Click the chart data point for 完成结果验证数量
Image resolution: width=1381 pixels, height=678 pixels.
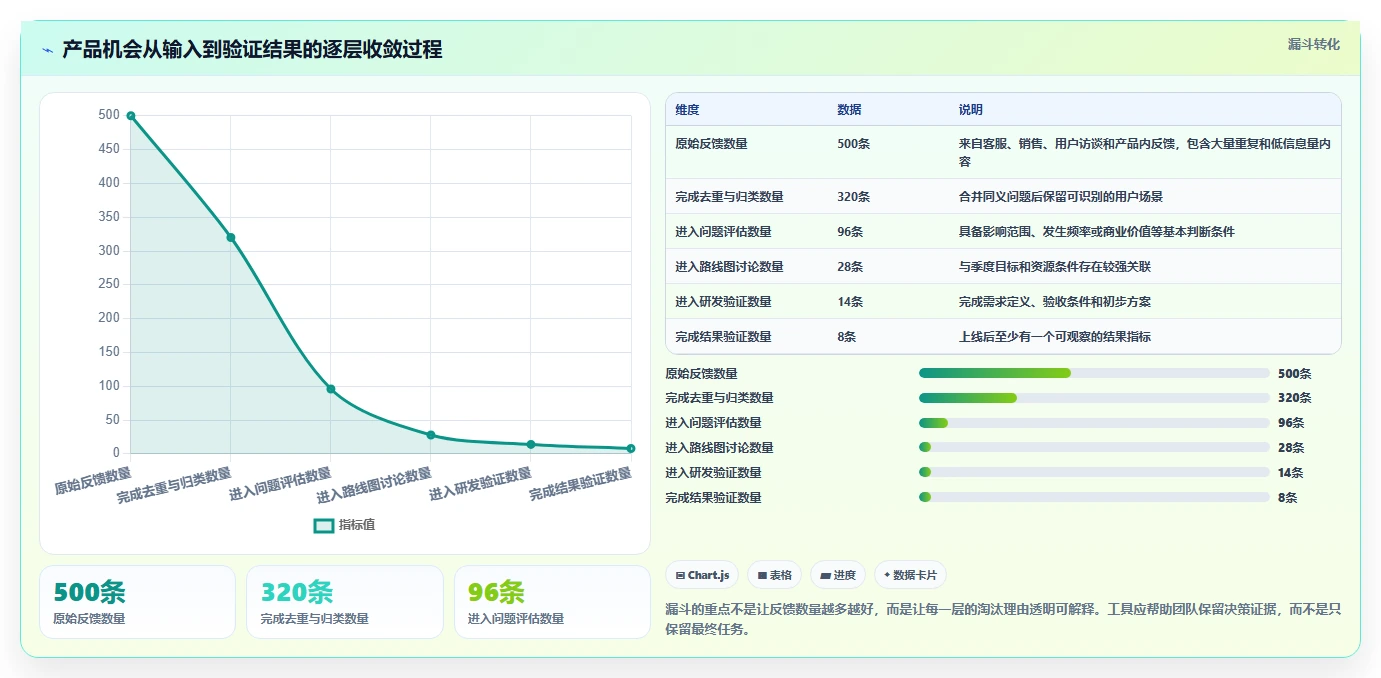tap(631, 448)
